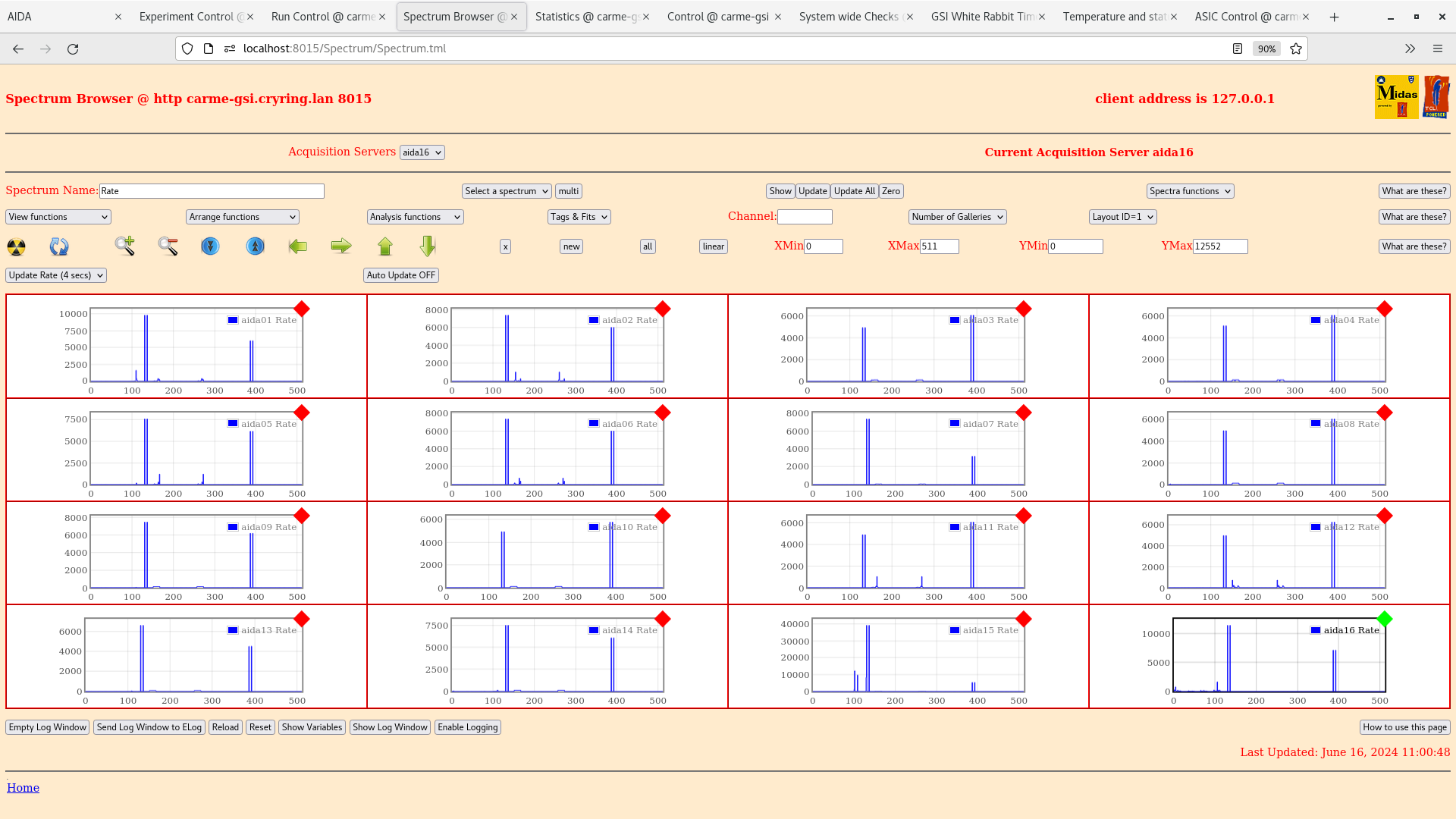Click the green left arrow icon
Screen dimensions: 1456x819
(298, 246)
